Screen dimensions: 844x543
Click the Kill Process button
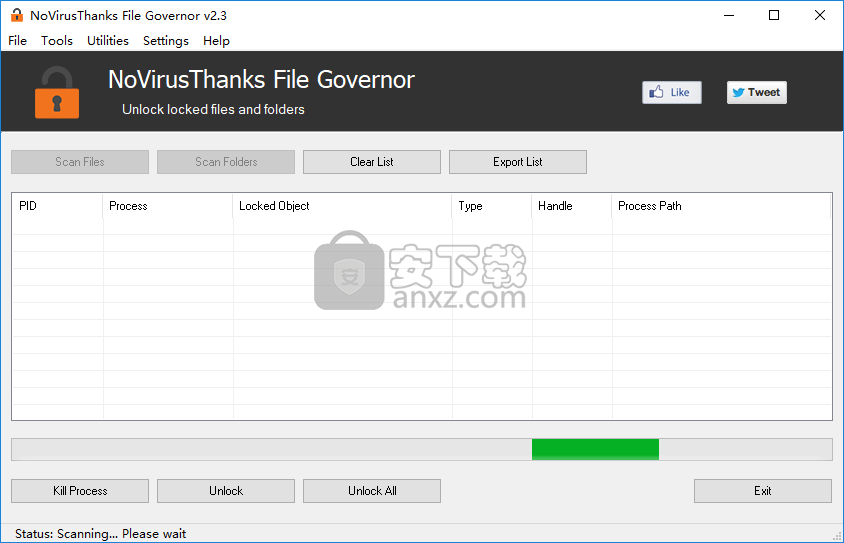point(80,491)
